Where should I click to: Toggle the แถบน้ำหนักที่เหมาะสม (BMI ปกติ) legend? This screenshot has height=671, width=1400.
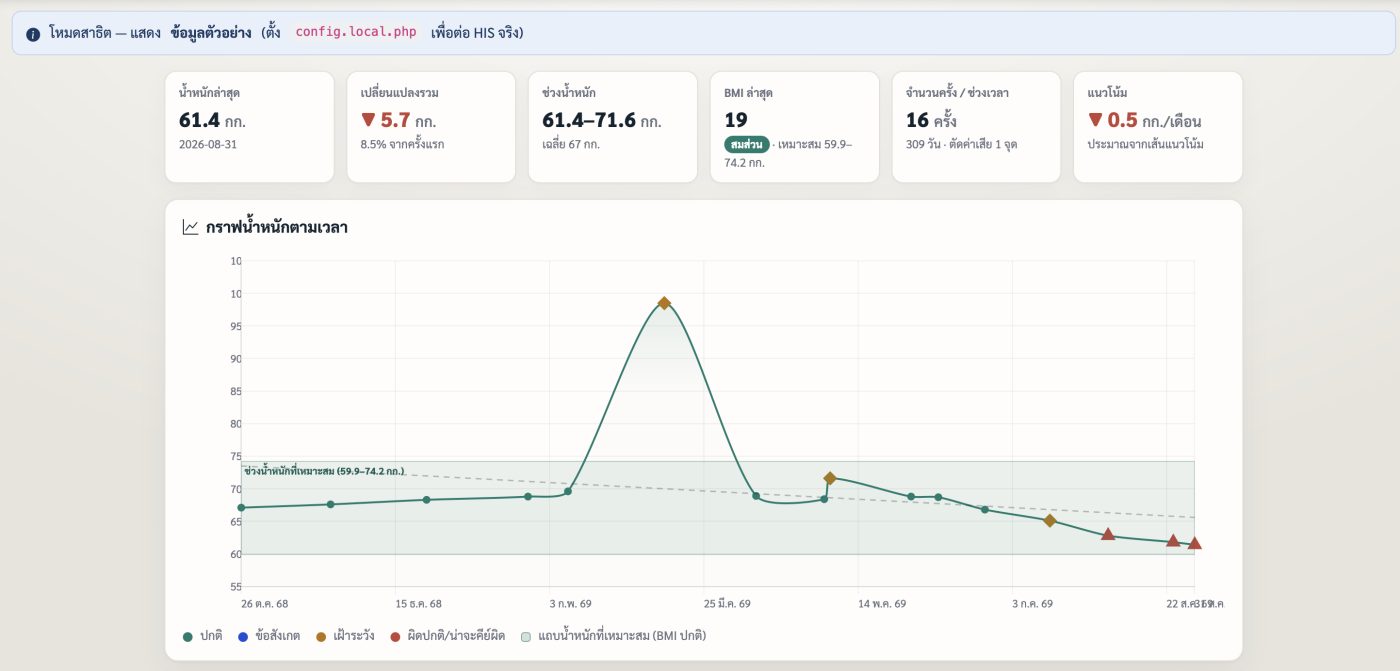pos(614,635)
